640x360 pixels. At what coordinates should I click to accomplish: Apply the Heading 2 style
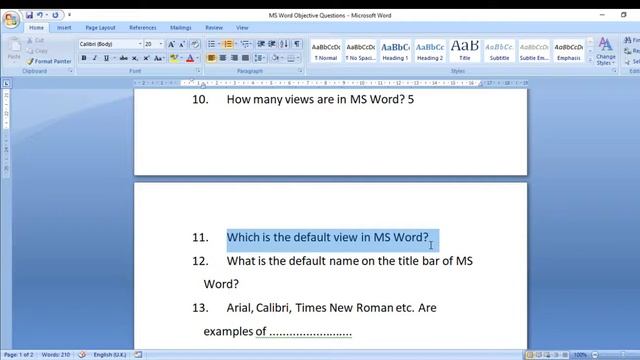pos(430,51)
